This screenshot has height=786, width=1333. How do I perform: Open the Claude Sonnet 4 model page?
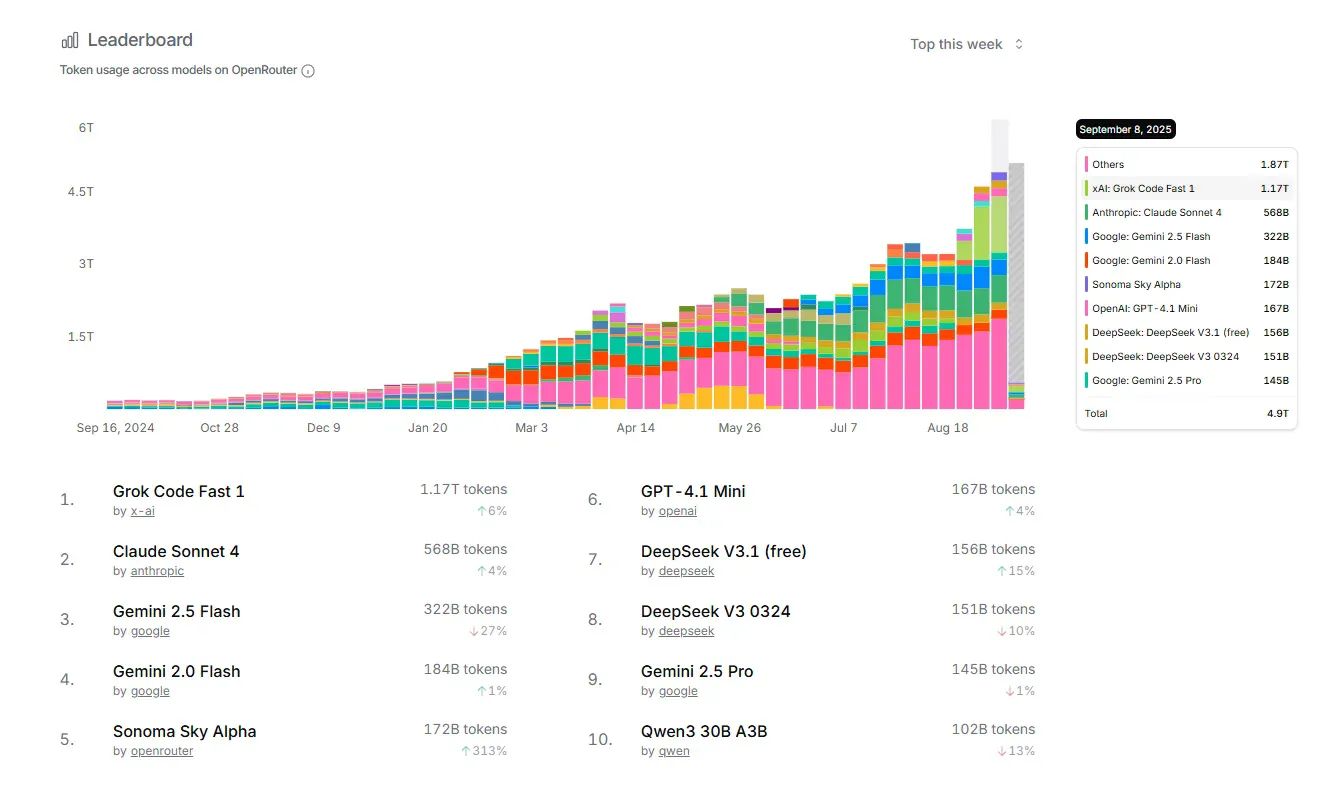click(176, 551)
